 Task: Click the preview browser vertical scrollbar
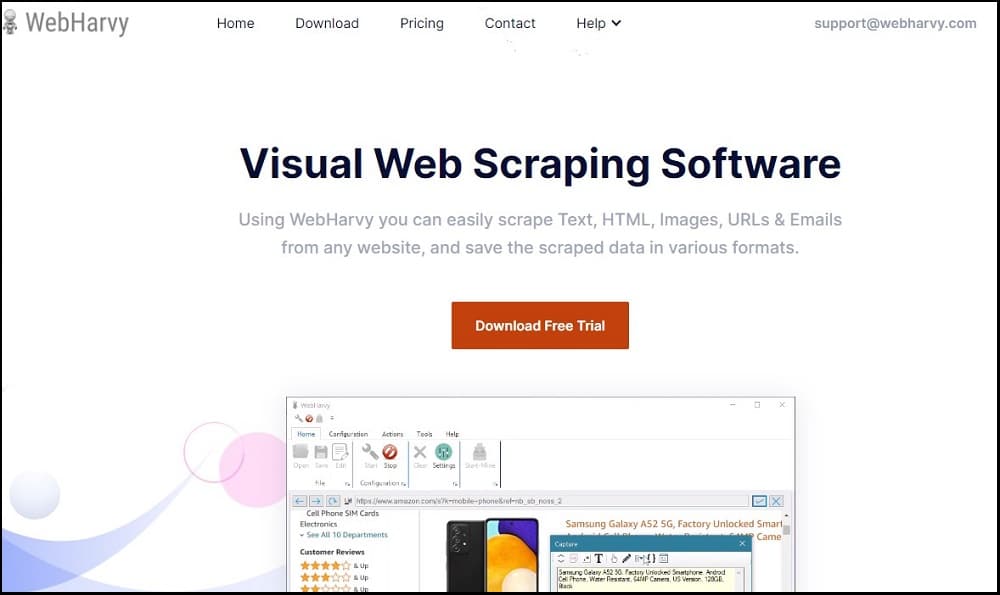(786, 552)
